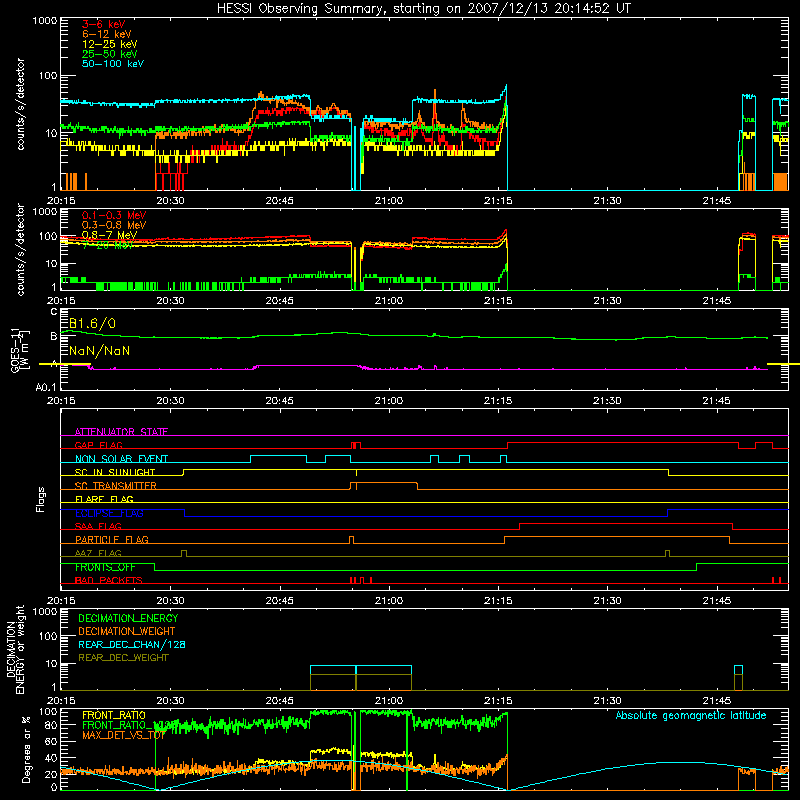Click the FRONT_RATIO yellow legend label
This screenshot has height=800, width=800.
114,715
